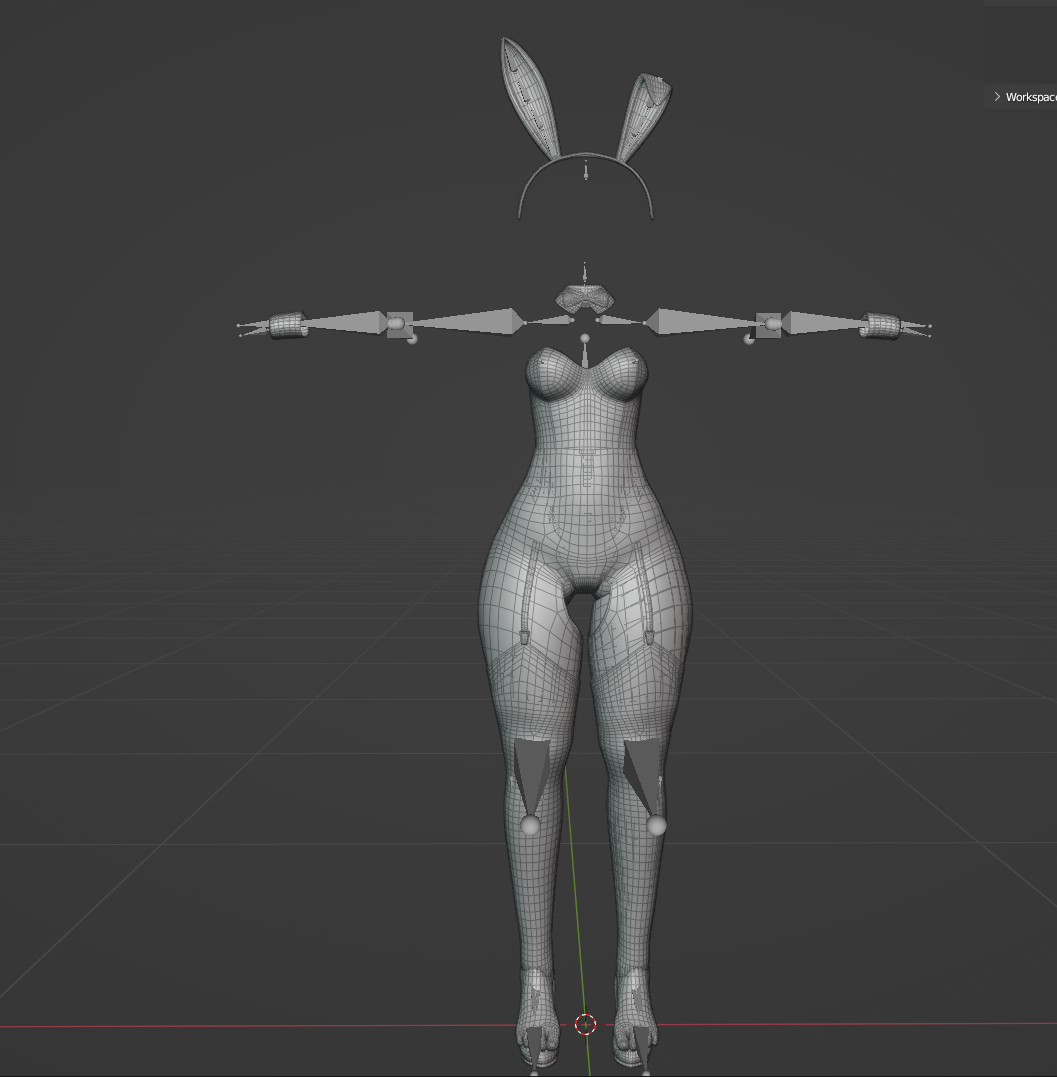Click the 3D cursor at the origin
This screenshot has height=1077, width=1057.
pos(585,1025)
